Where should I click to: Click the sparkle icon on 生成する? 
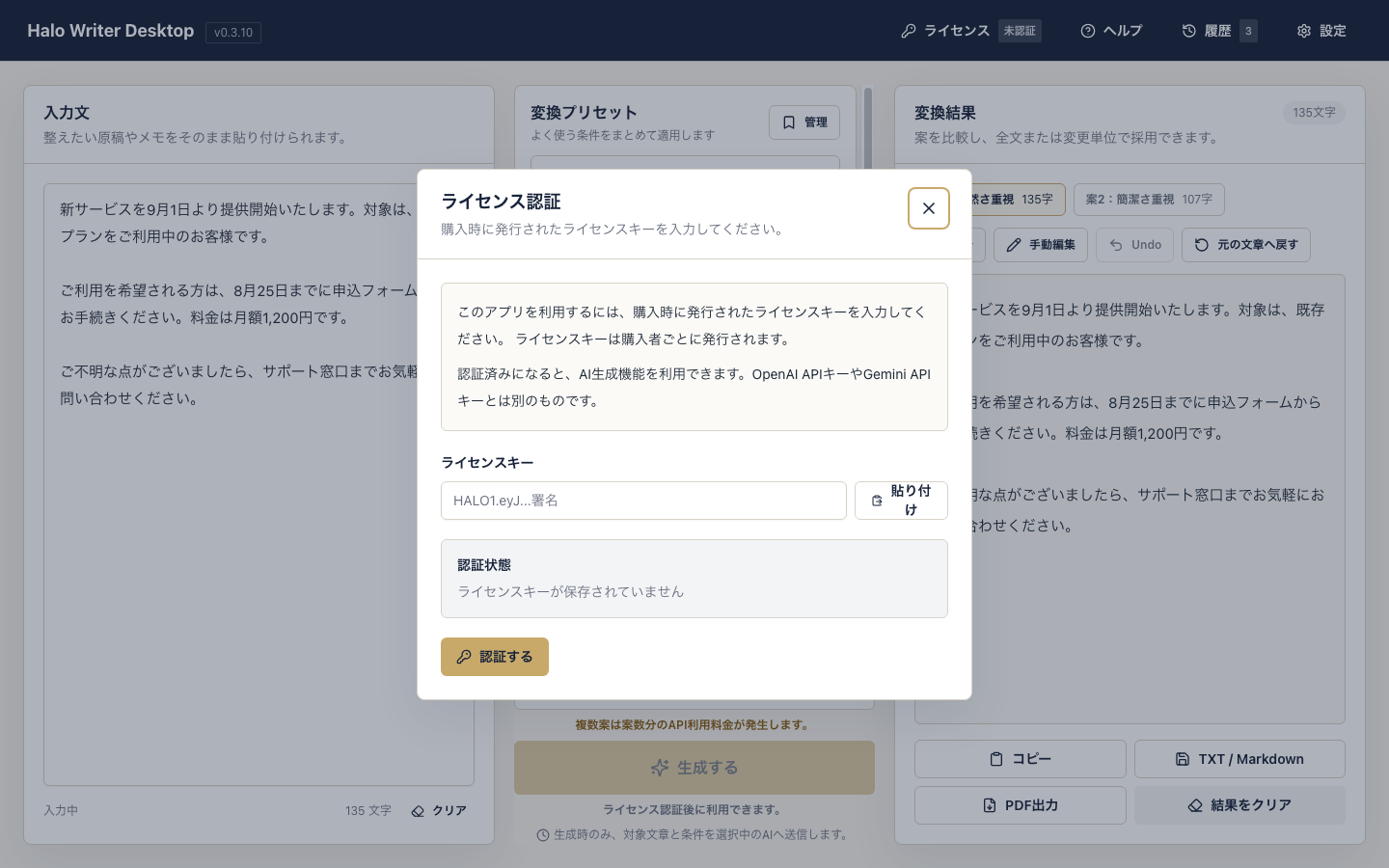click(660, 768)
